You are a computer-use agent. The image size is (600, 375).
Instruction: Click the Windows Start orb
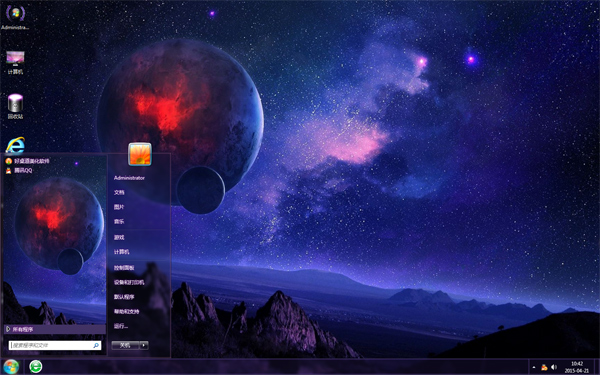pos(11,367)
